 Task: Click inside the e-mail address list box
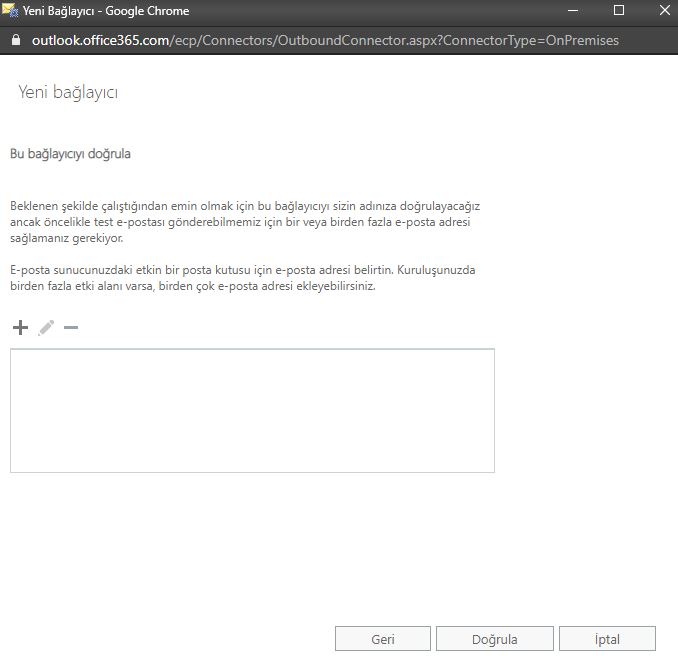253,410
